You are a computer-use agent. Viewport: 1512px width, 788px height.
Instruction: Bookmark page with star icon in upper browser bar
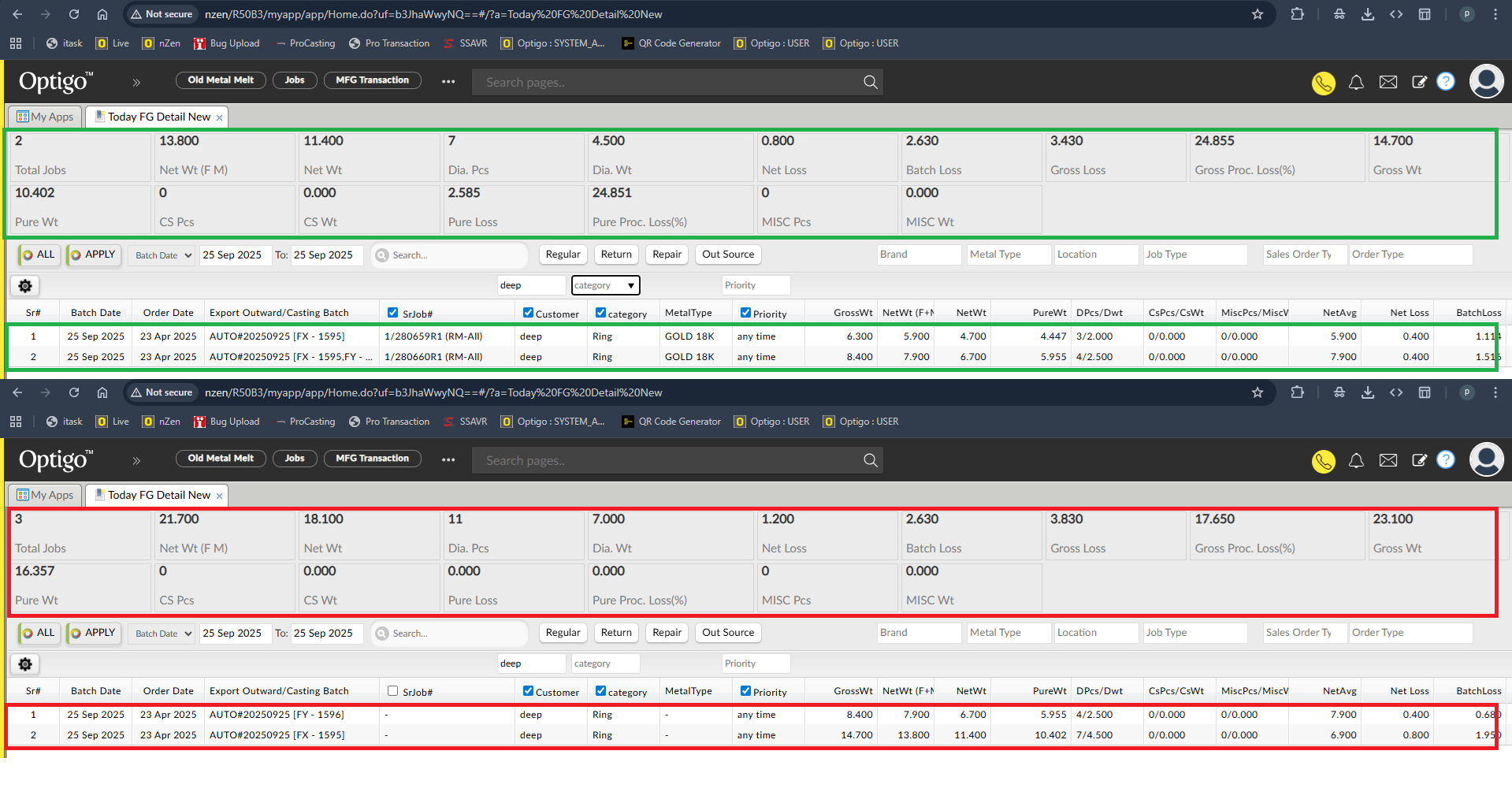1258,14
